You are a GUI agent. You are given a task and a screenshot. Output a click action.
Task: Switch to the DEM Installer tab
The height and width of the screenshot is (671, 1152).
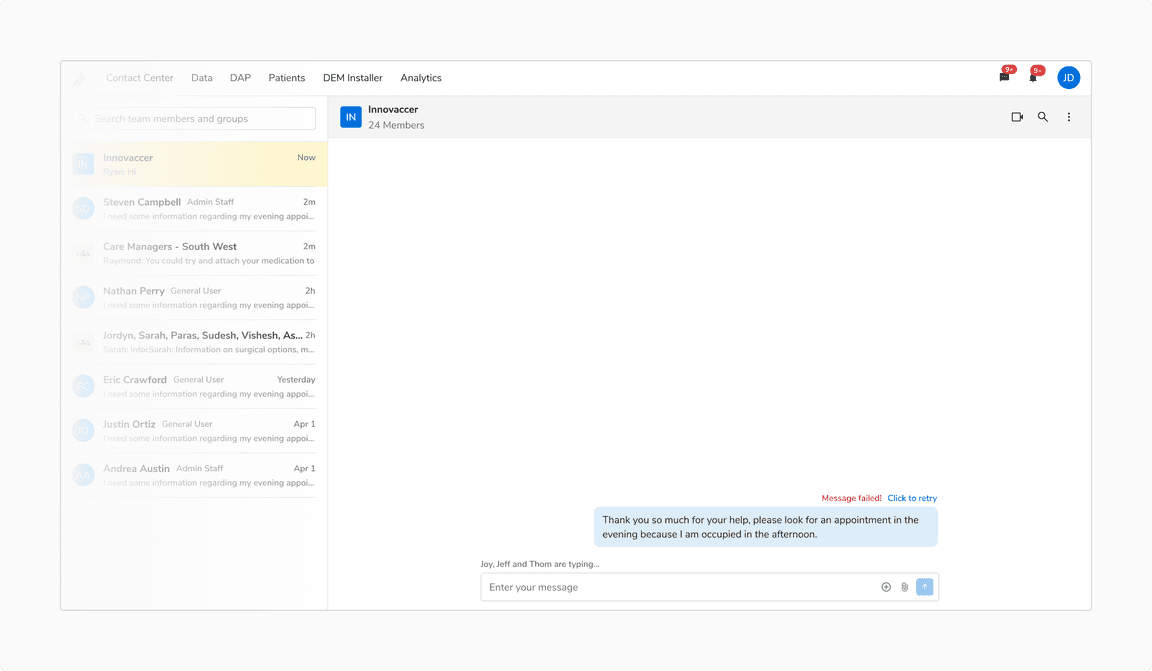point(352,77)
